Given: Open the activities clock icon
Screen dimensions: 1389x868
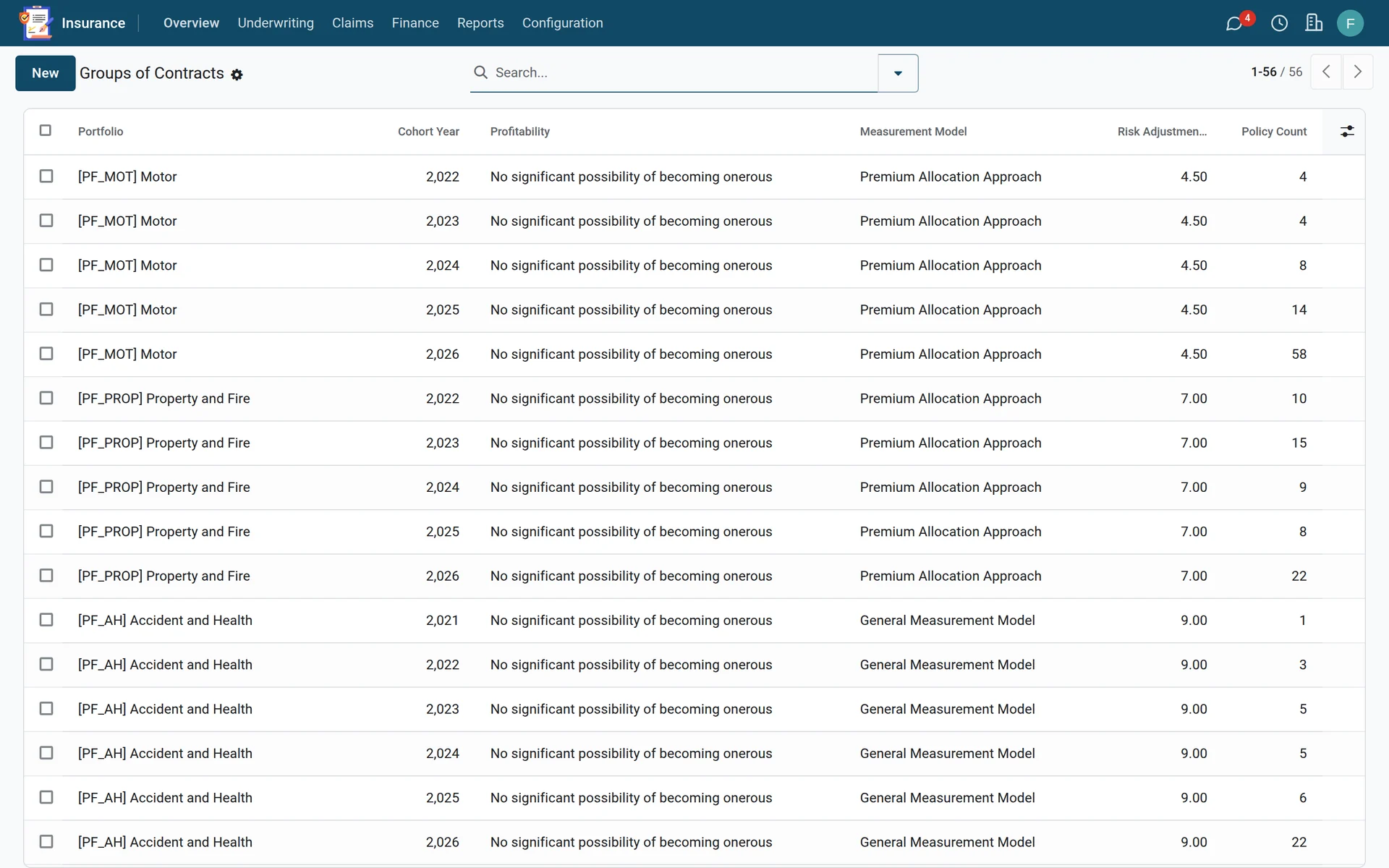Looking at the screenshot, I should (1279, 23).
